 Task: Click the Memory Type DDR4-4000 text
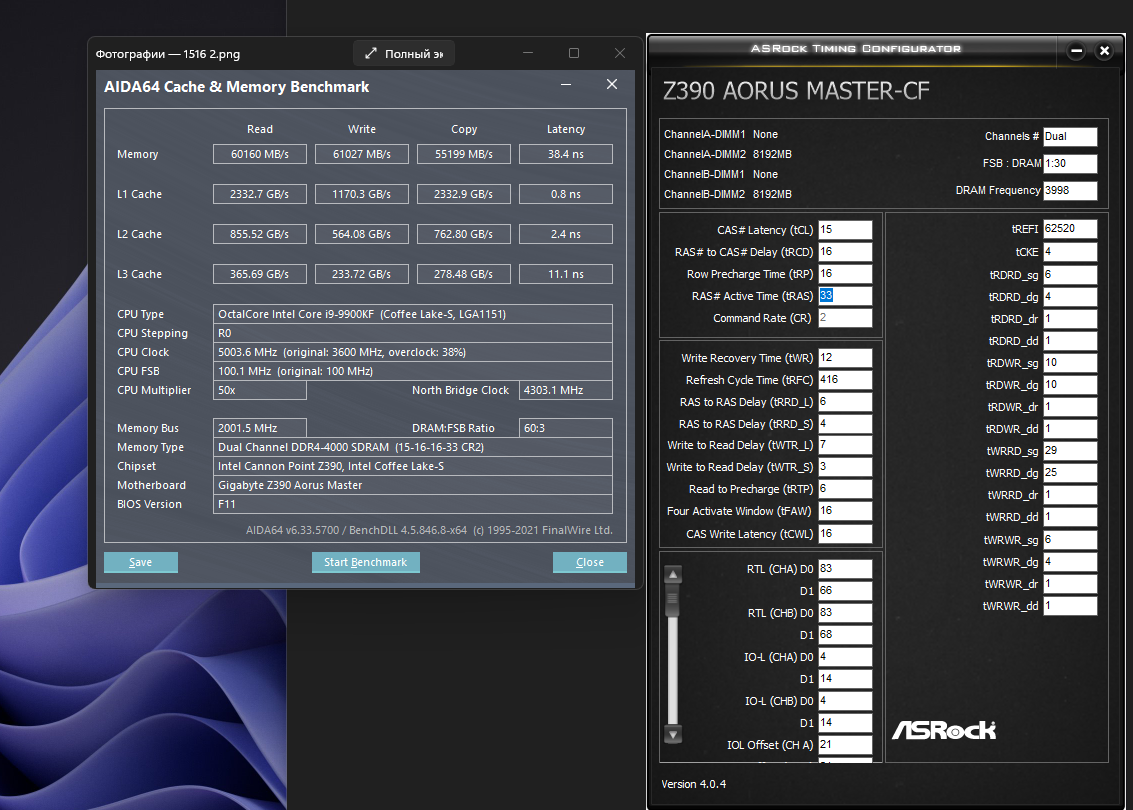point(351,447)
